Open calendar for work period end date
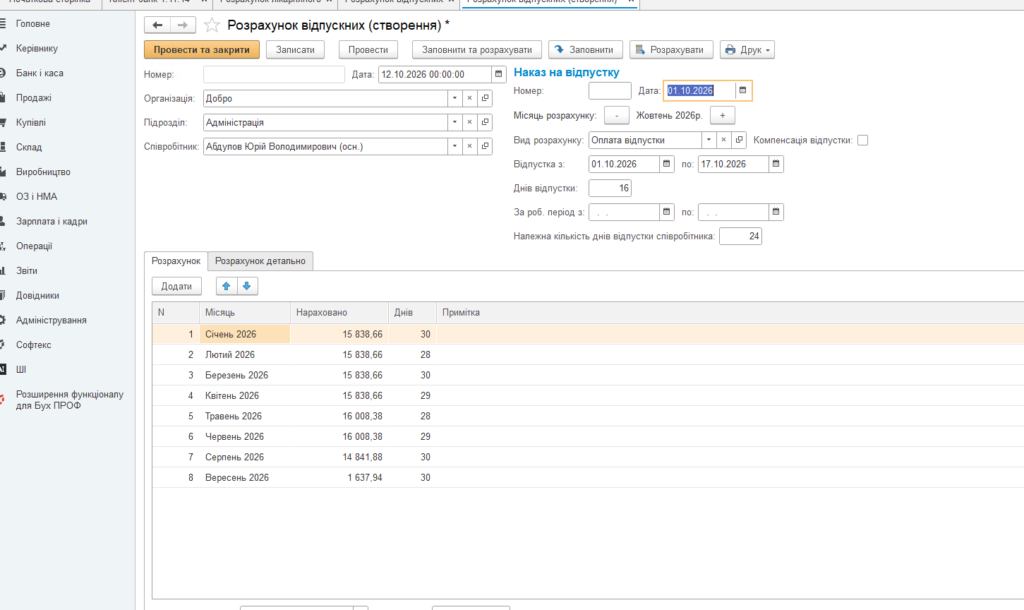This screenshot has height=610, width=1024. point(776,212)
